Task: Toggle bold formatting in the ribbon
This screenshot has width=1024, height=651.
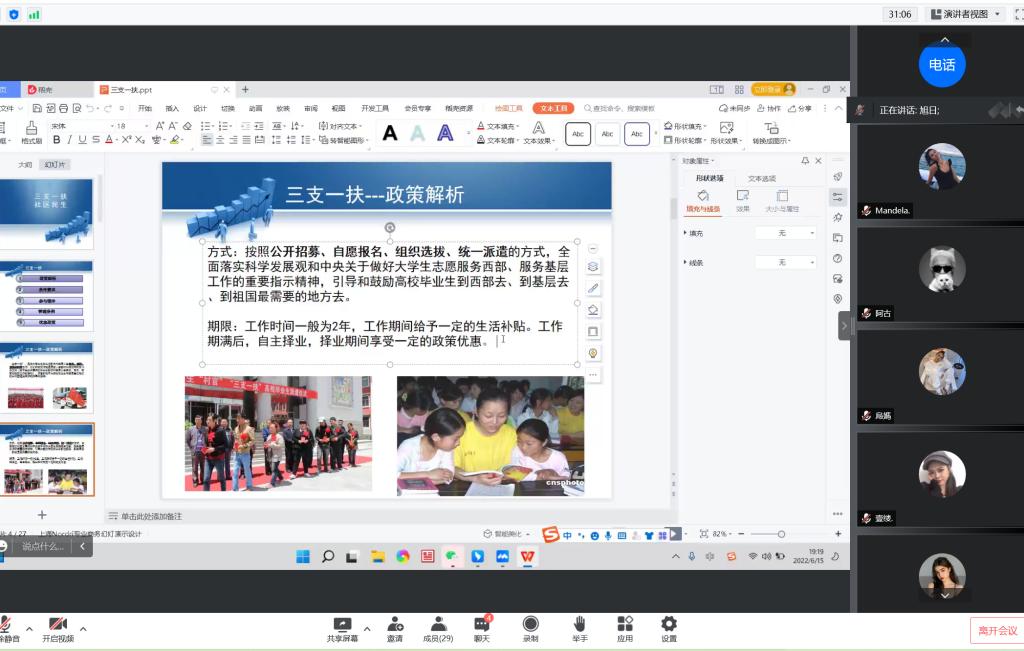Action: point(57,140)
